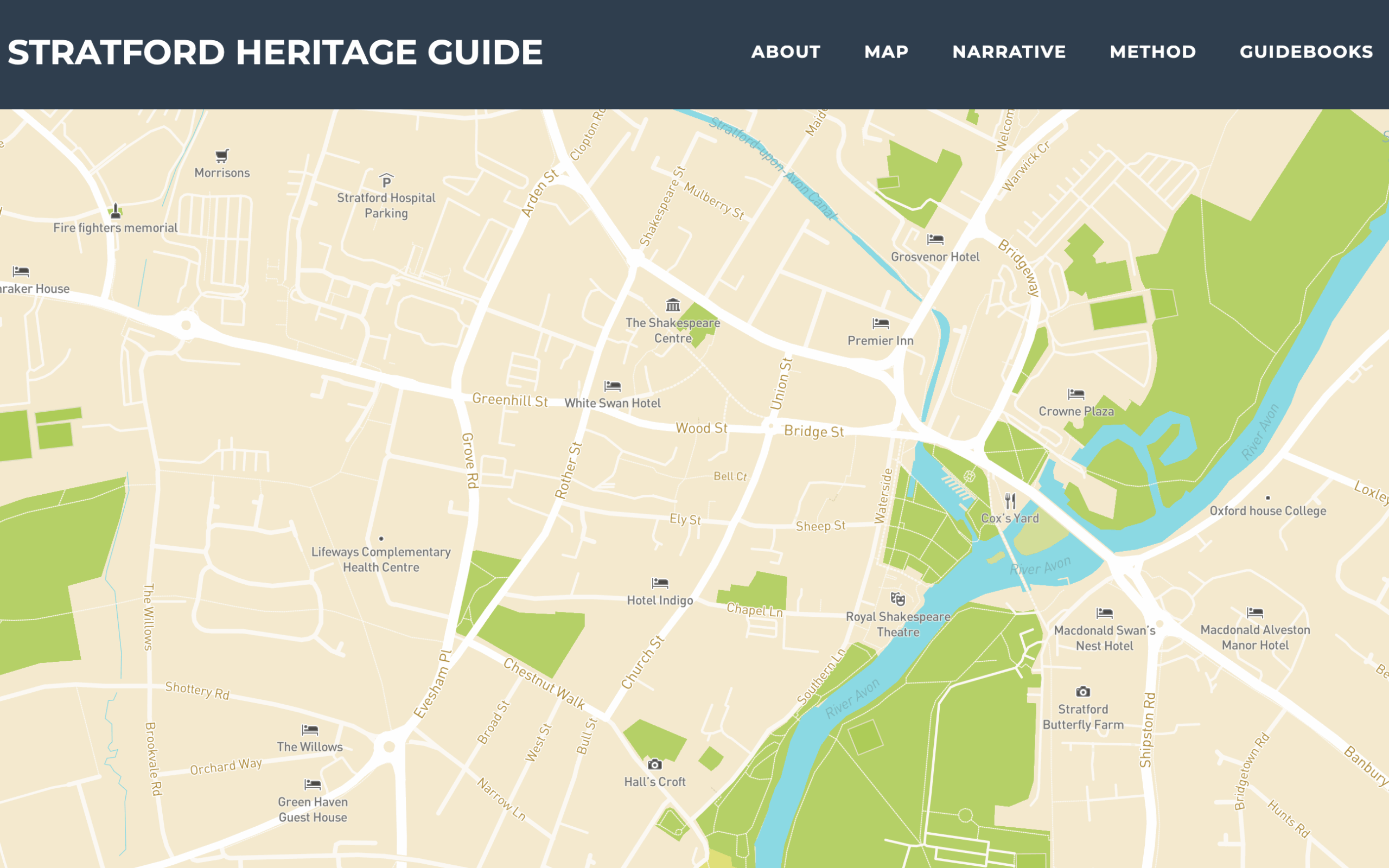Select the Grove Rd street label
Screen dimensions: 1389x868
(470, 461)
